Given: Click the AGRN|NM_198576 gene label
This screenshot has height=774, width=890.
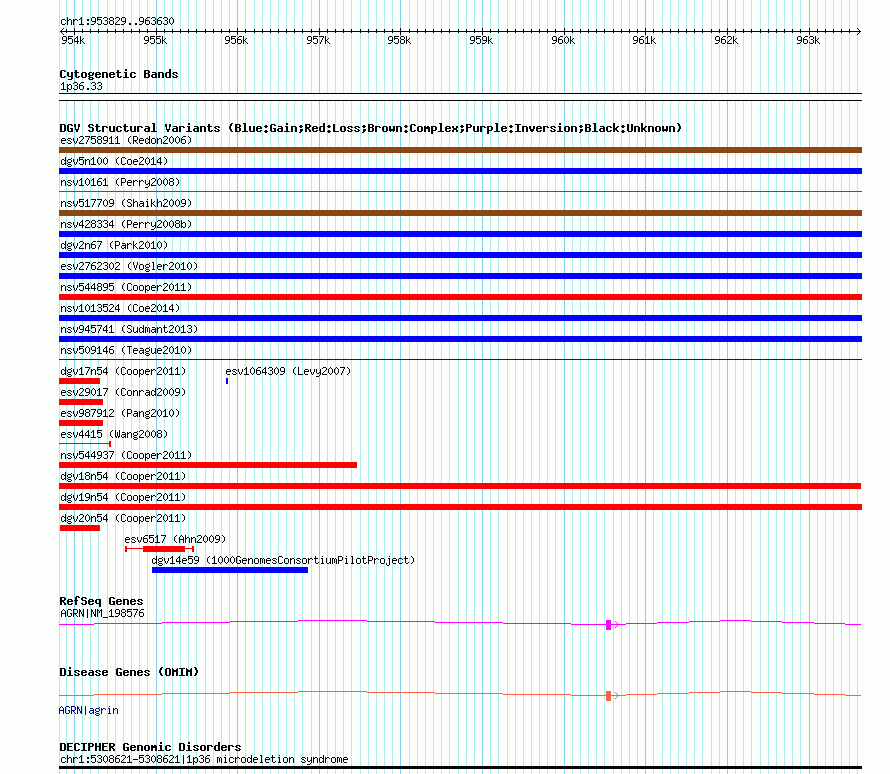Looking at the screenshot, I should click(102, 613).
